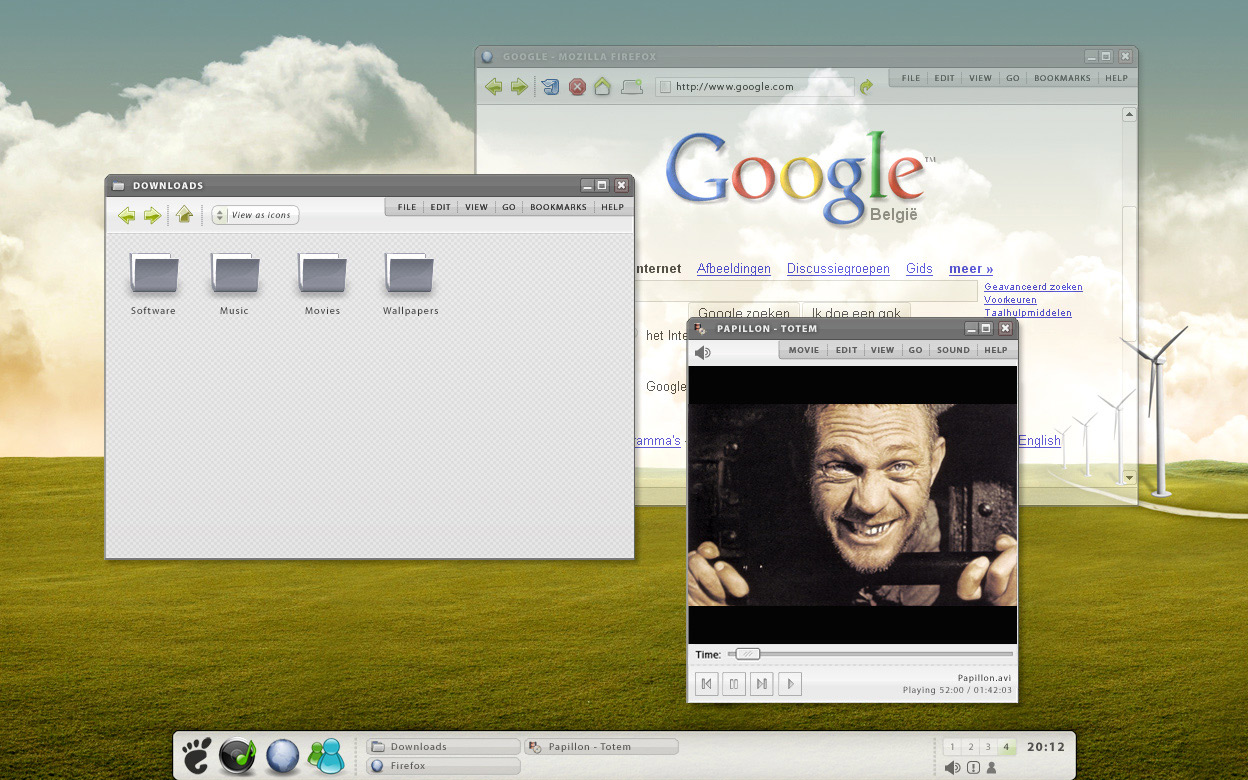Open the Totem Sound menu
The width and height of the screenshot is (1248, 780).
953,350
